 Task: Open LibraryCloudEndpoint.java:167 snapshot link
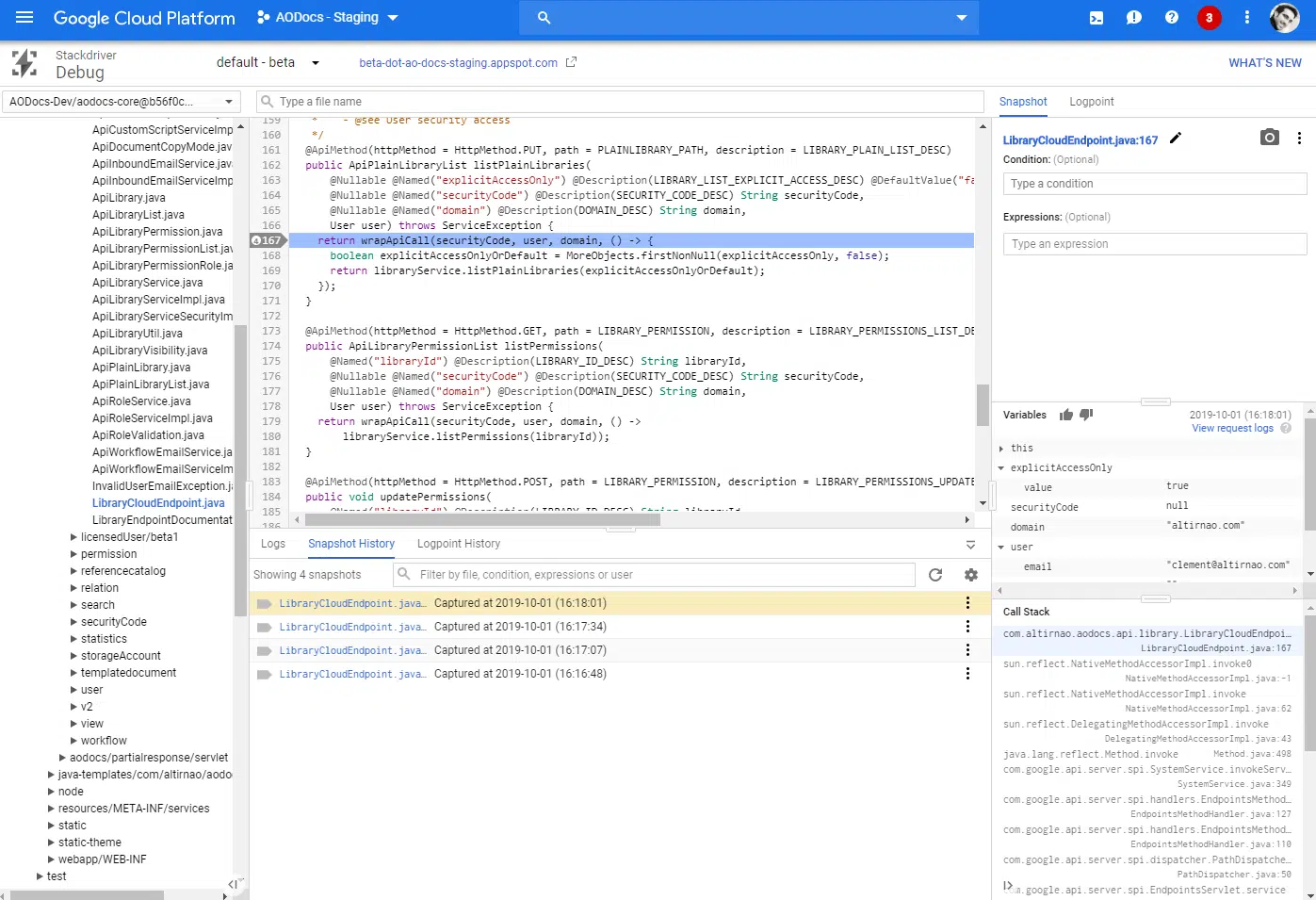(x=1080, y=140)
